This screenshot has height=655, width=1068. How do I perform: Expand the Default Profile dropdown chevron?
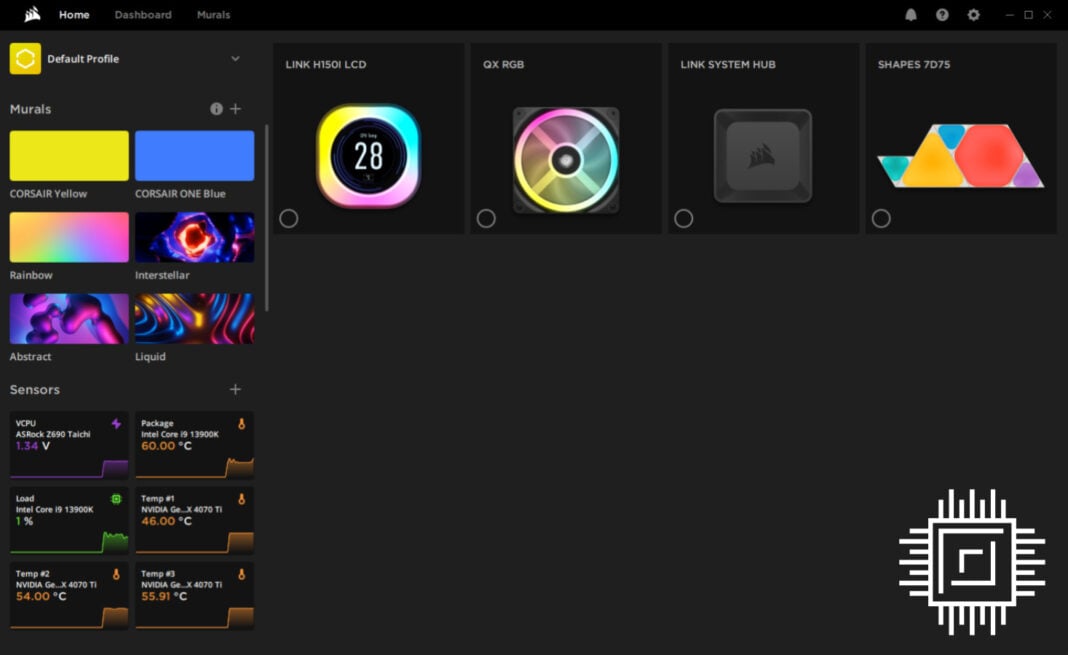[236, 59]
